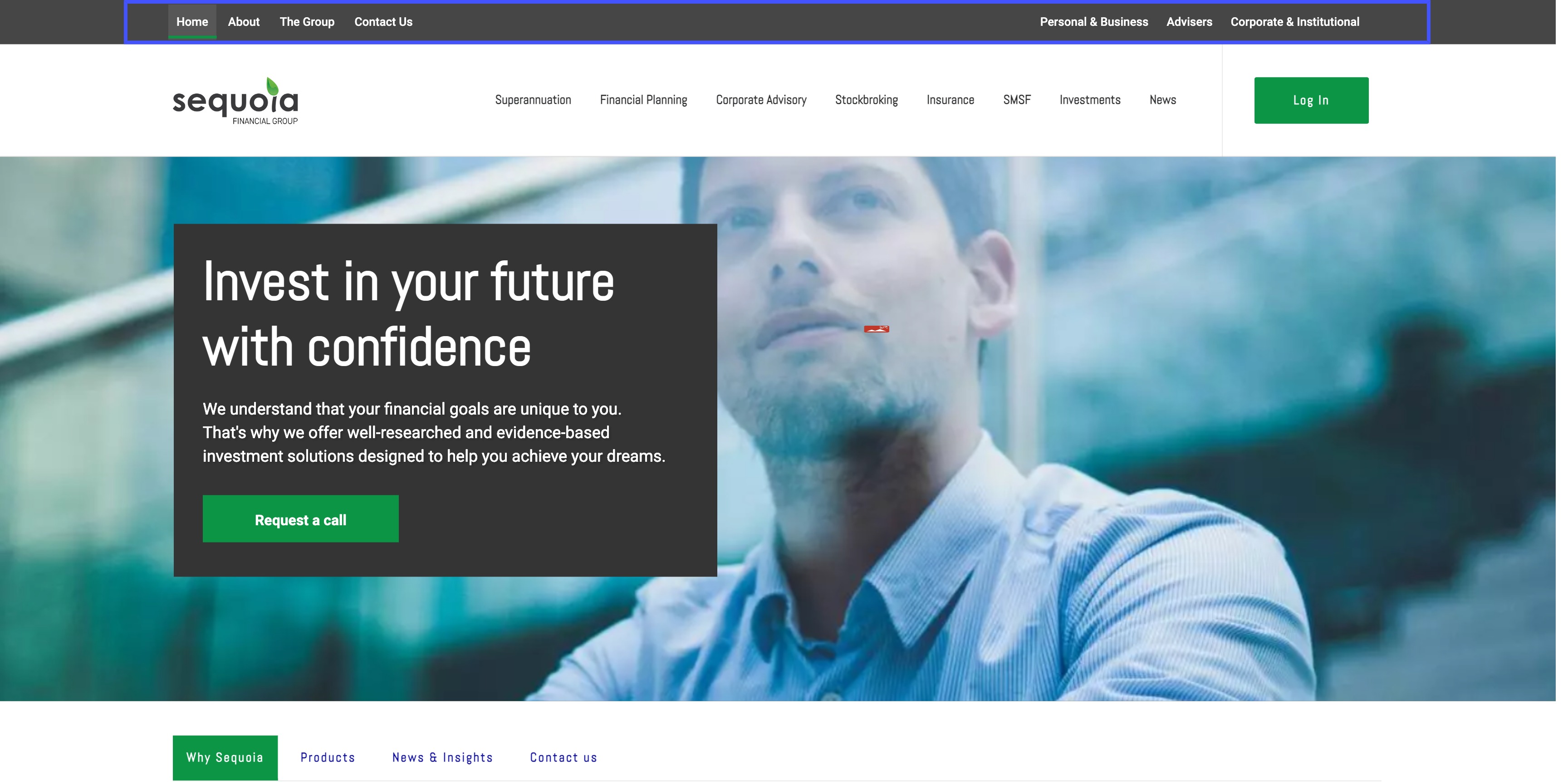The height and width of the screenshot is (782, 1568).
Task: Open the Advisers section
Action: coord(1190,22)
